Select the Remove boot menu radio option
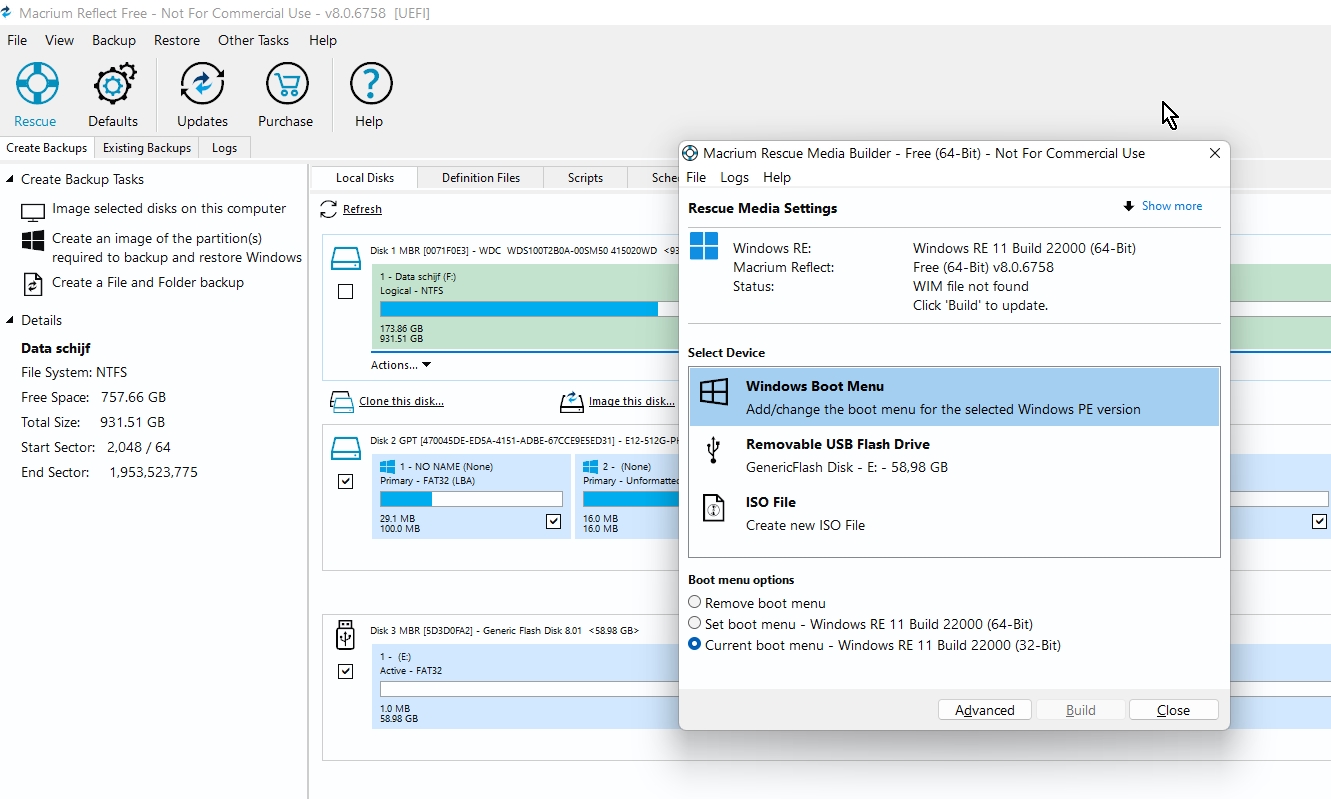Screen dimensions: 1331x799 (695, 603)
